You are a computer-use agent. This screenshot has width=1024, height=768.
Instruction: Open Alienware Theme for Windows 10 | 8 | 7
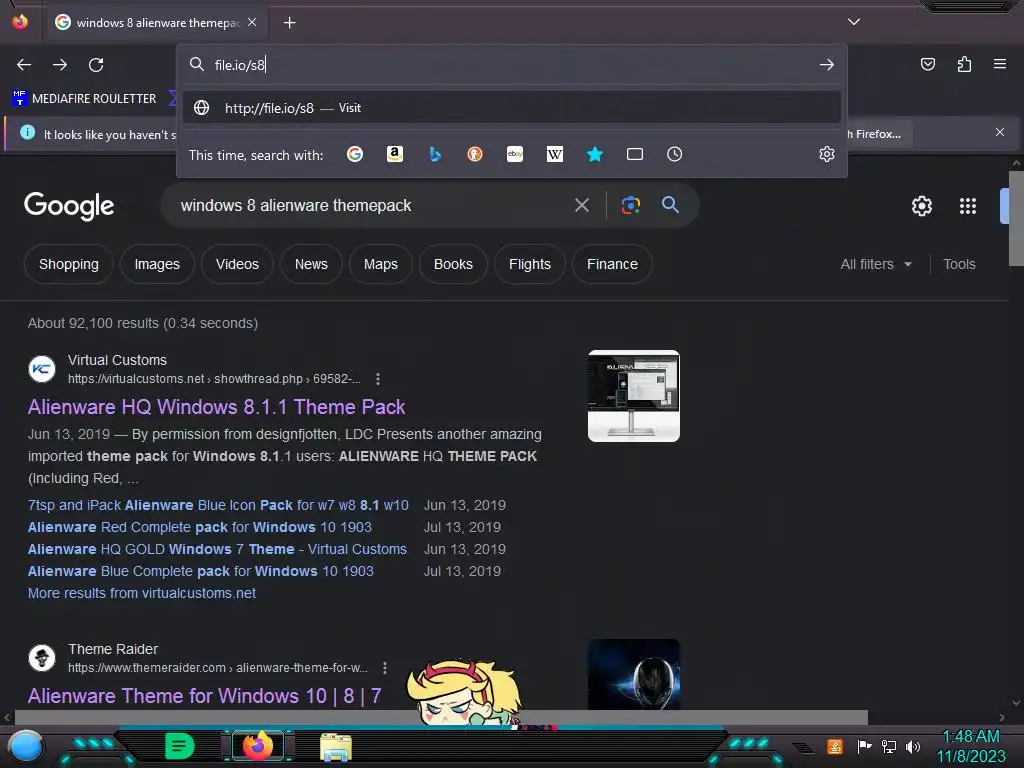point(204,696)
